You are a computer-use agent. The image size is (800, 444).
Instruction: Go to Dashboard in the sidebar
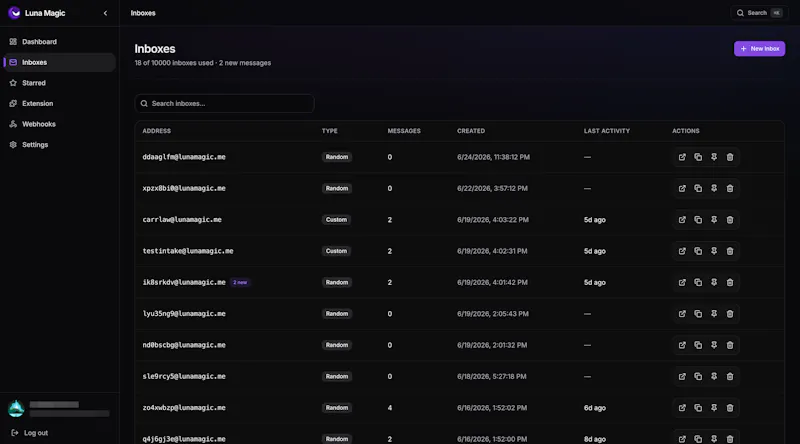[60, 42]
